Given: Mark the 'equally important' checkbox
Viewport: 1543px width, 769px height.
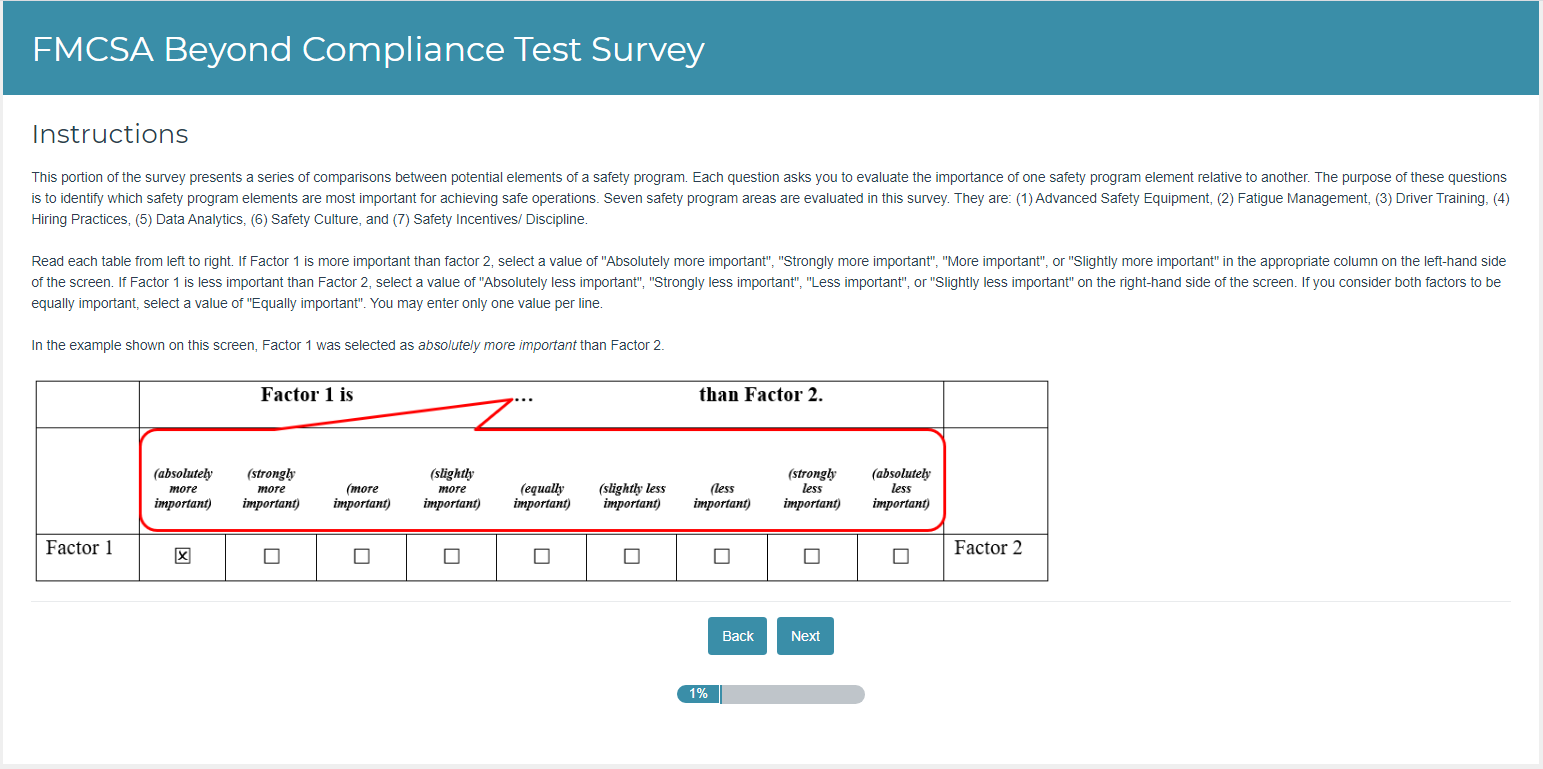Looking at the screenshot, I should (x=542, y=556).
